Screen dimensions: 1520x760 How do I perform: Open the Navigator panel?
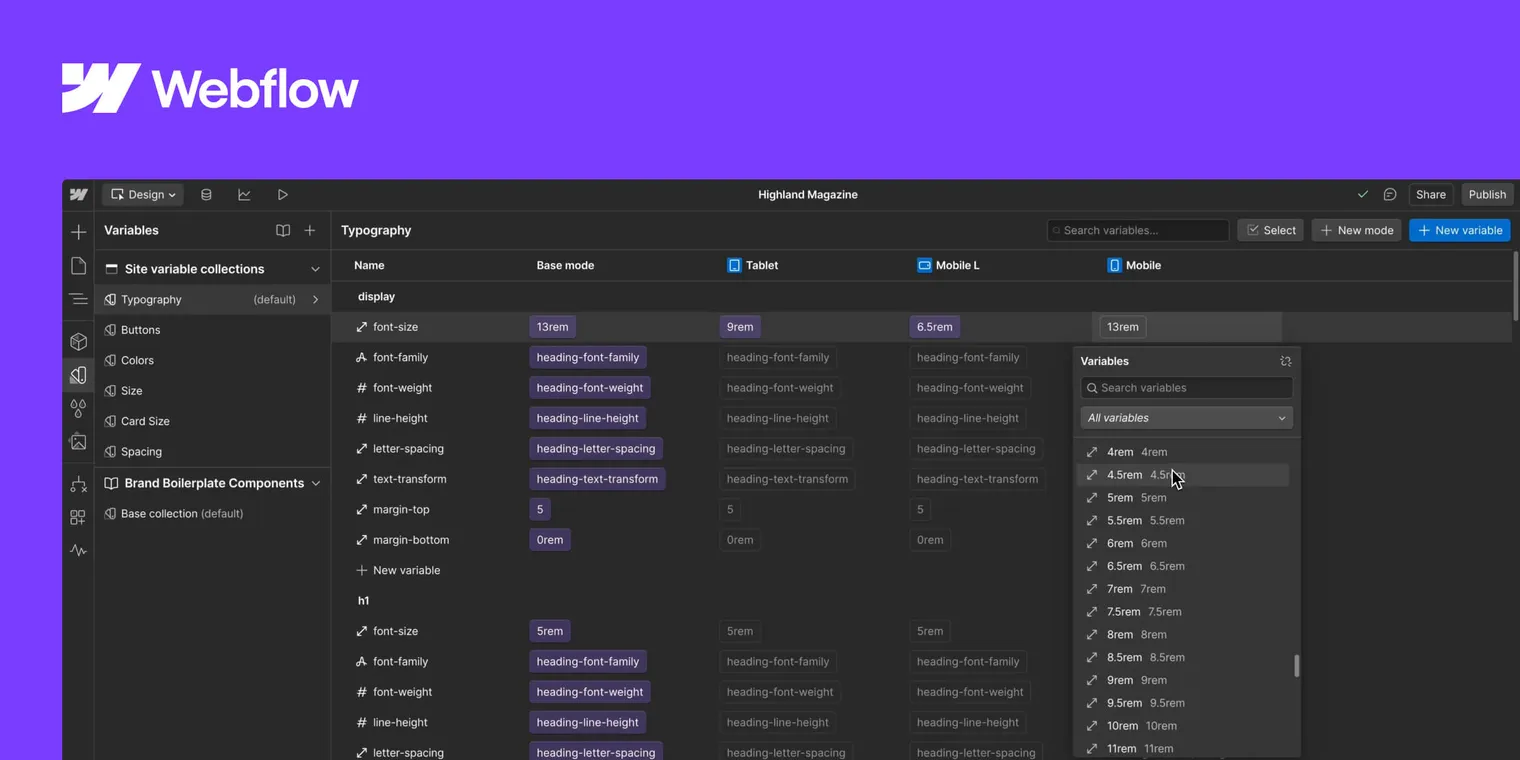tap(78, 299)
